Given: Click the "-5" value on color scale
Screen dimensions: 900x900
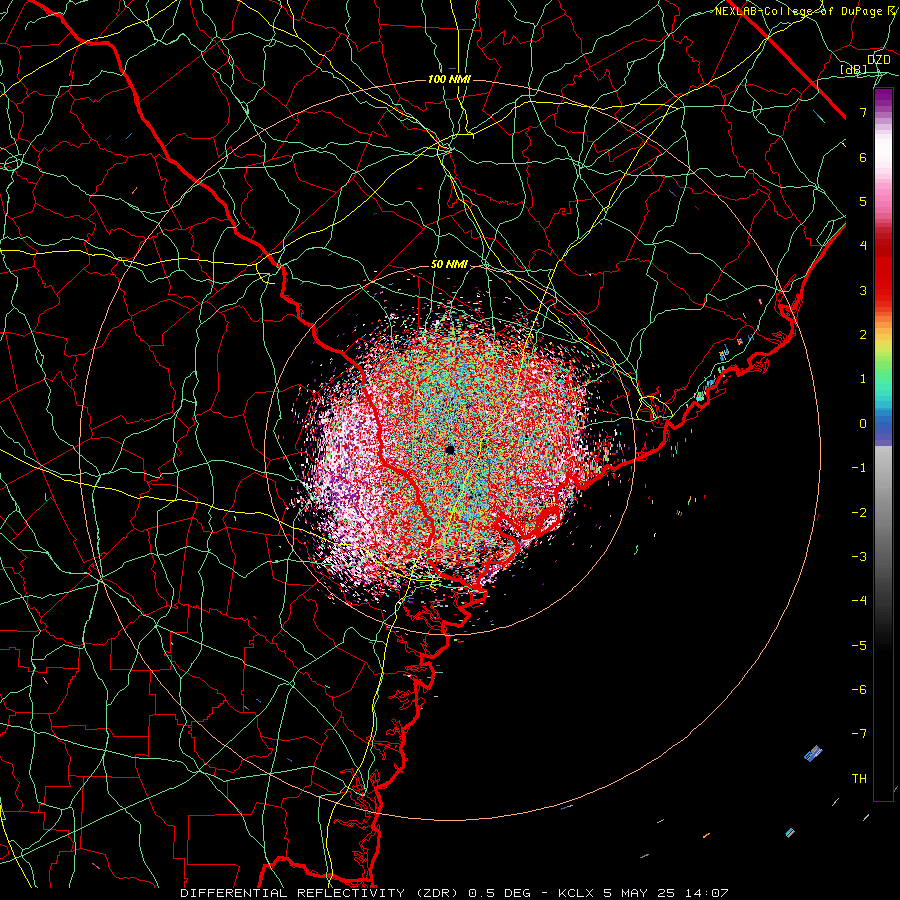Looking at the screenshot, I should click(x=859, y=645).
